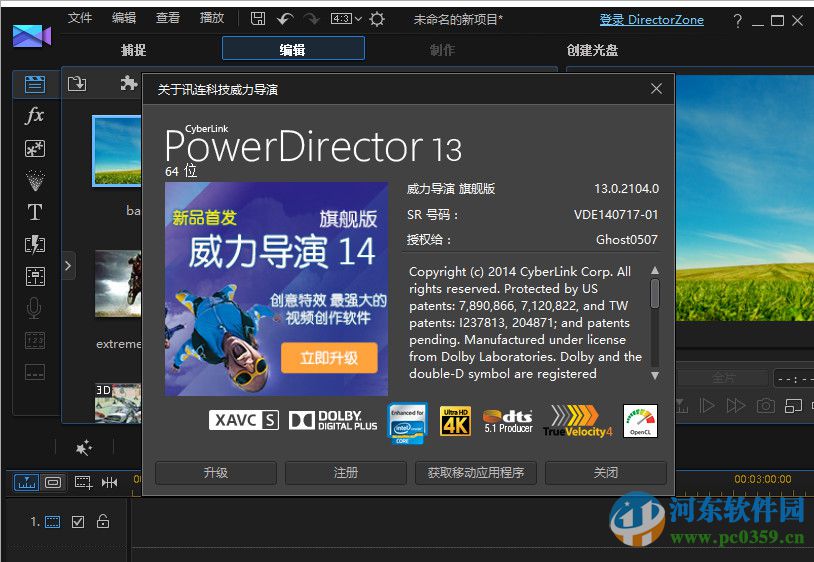Open the 编辑 menu in menu bar
Image resolution: width=814 pixels, height=562 pixels.
pos(124,18)
